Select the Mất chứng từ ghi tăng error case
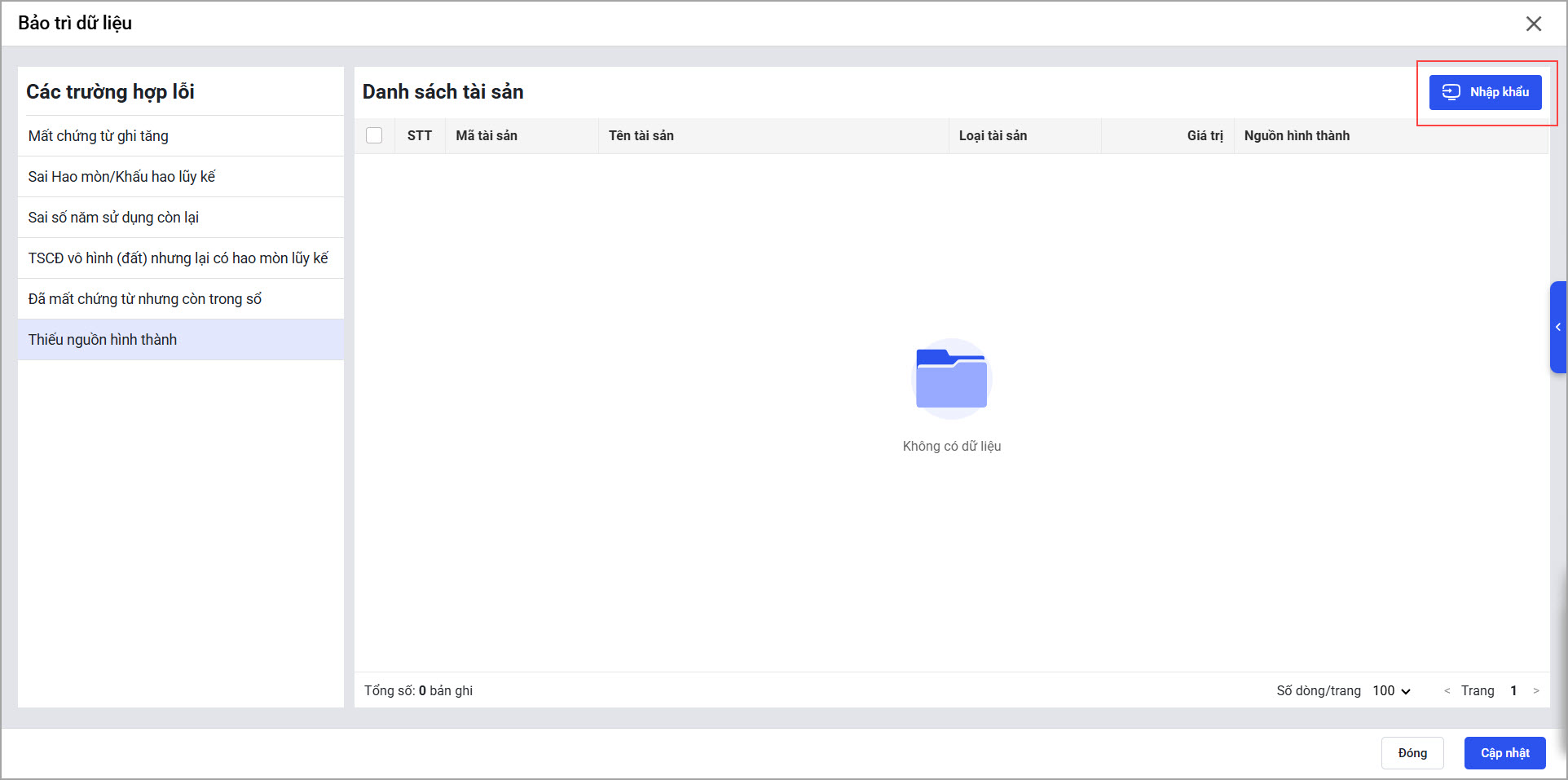 click(x=181, y=136)
